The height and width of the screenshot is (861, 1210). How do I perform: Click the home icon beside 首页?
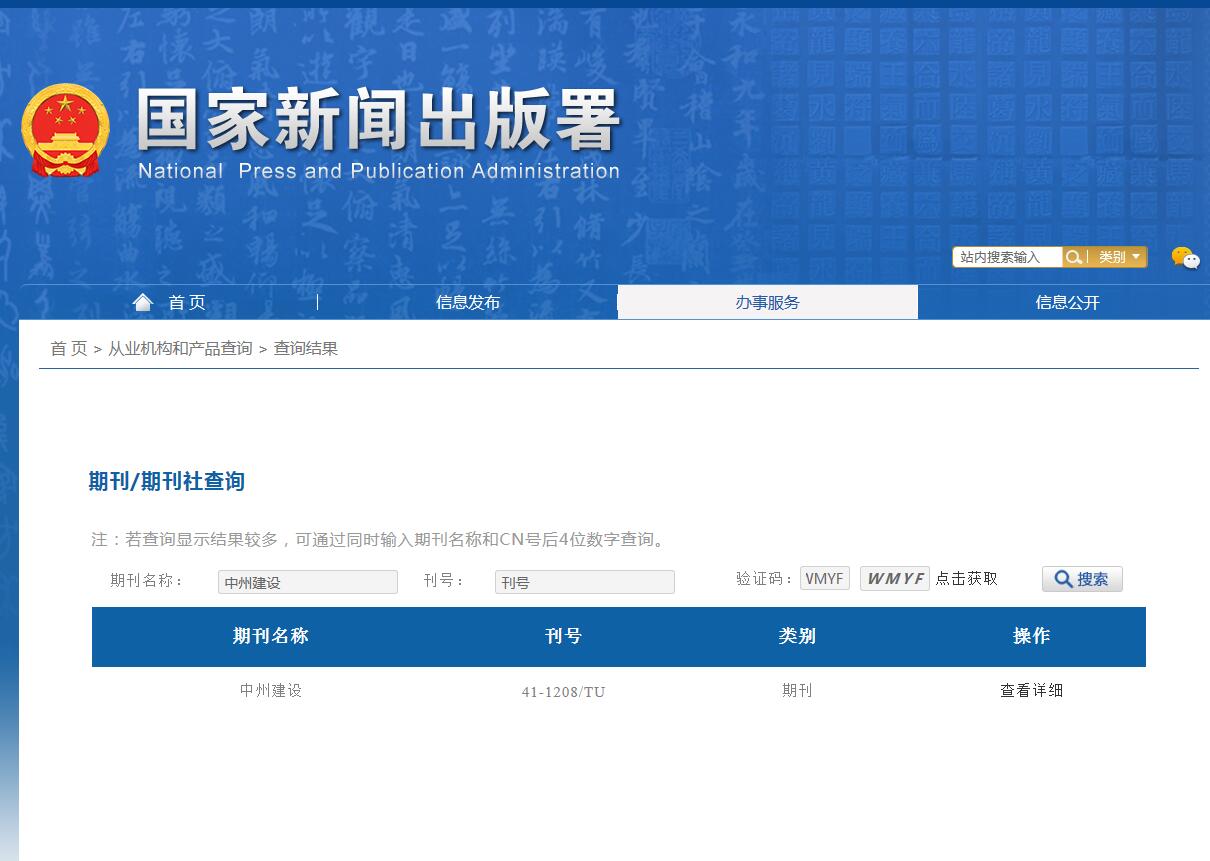(142, 300)
